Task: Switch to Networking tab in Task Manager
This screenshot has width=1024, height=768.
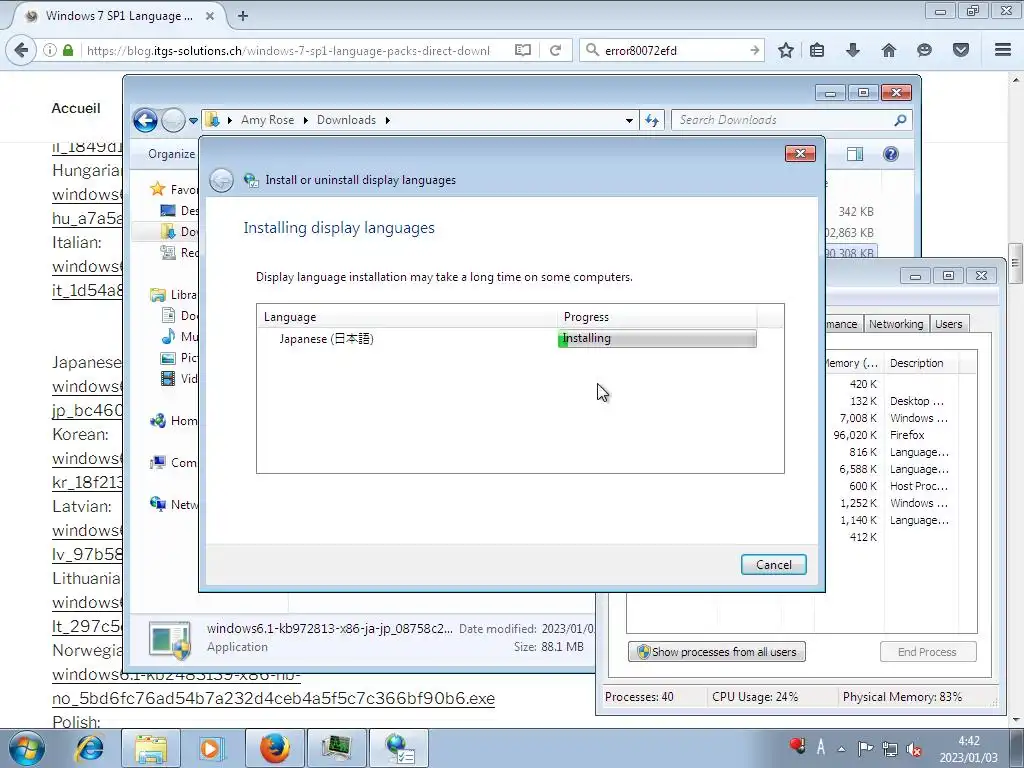Action: pyautogui.click(x=895, y=324)
